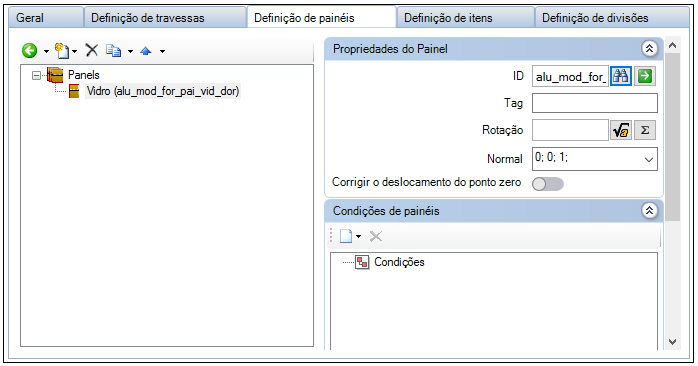Open dropdown arrow beside new condition icon
This screenshot has width=698, height=366.
[358, 236]
